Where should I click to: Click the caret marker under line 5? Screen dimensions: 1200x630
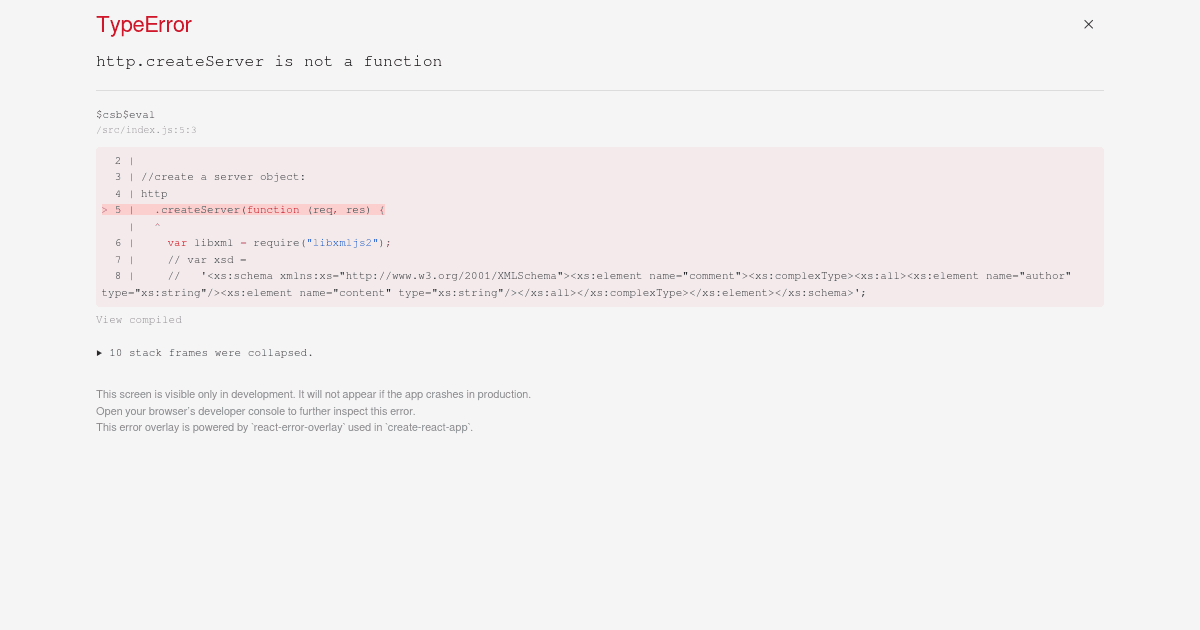coord(157,226)
